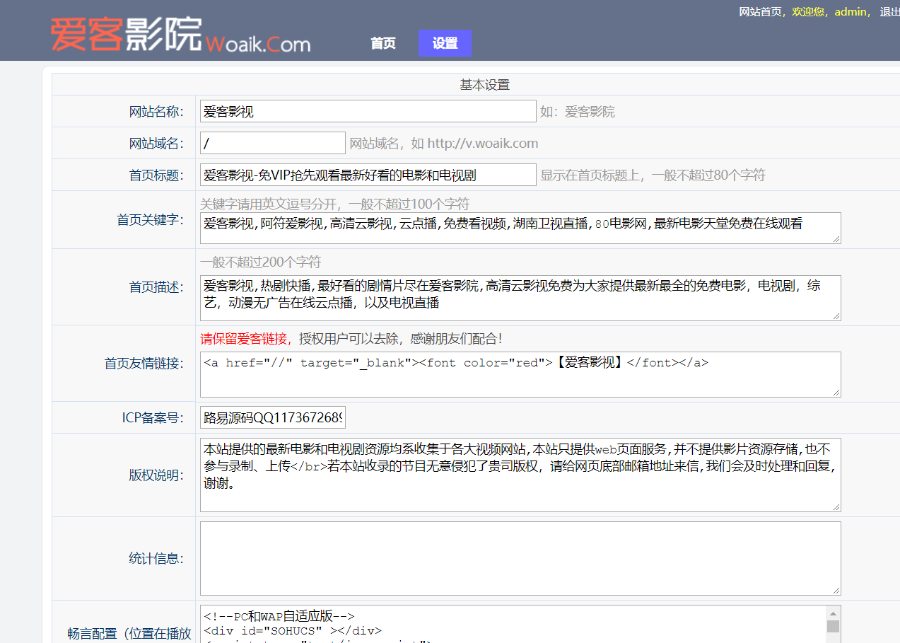Open the 首页 navigation tab

[x=383, y=44]
